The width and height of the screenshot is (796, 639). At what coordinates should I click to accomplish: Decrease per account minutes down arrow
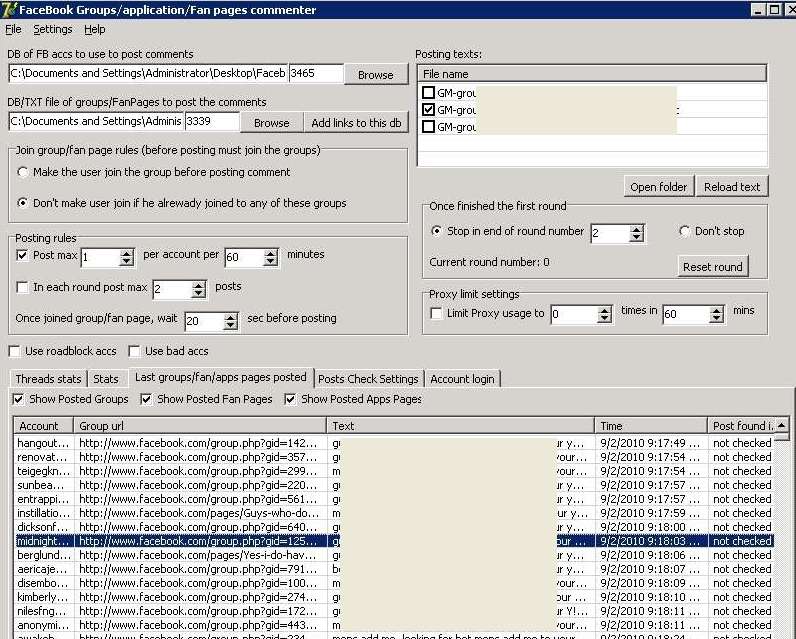point(271,262)
